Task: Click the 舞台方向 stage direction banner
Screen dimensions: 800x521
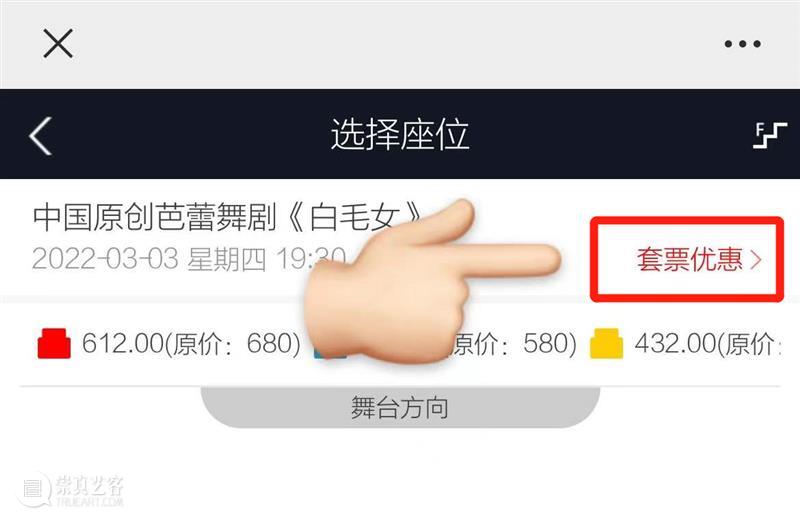Action: point(400,408)
